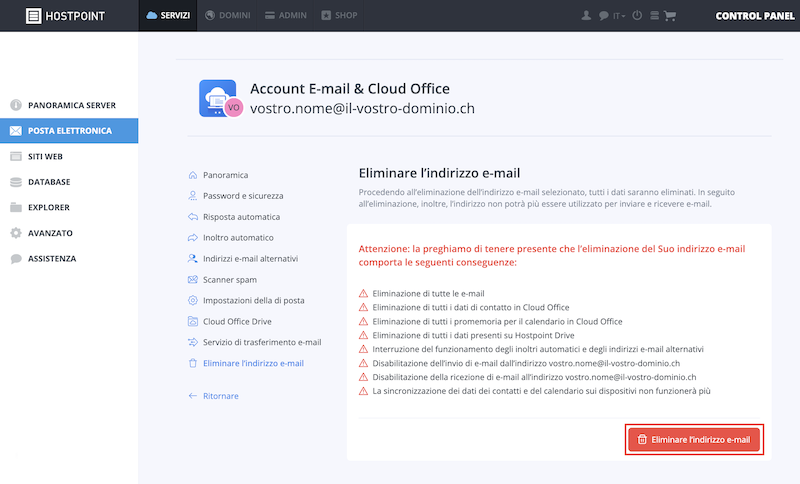
Task: Go to the Shop tab
Action: [339, 15]
